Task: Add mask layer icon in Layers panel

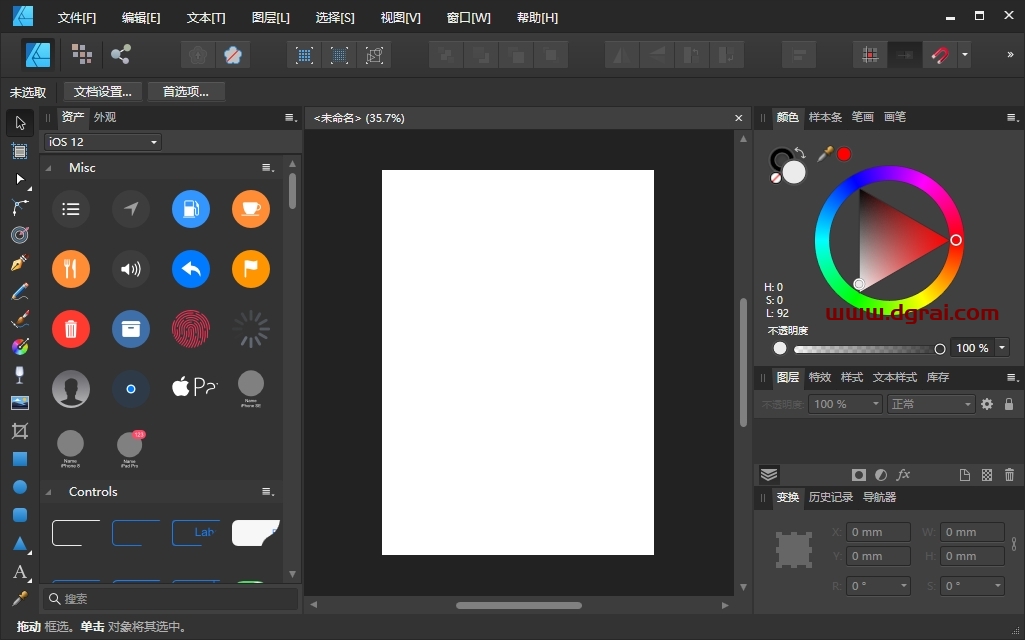Action: click(858, 475)
